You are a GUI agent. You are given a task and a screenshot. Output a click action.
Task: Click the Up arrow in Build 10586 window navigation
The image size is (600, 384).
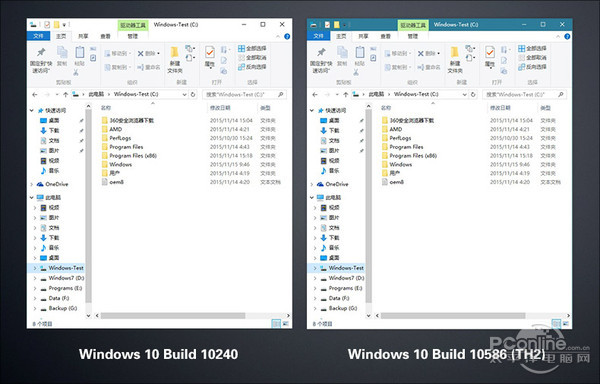point(346,94)
